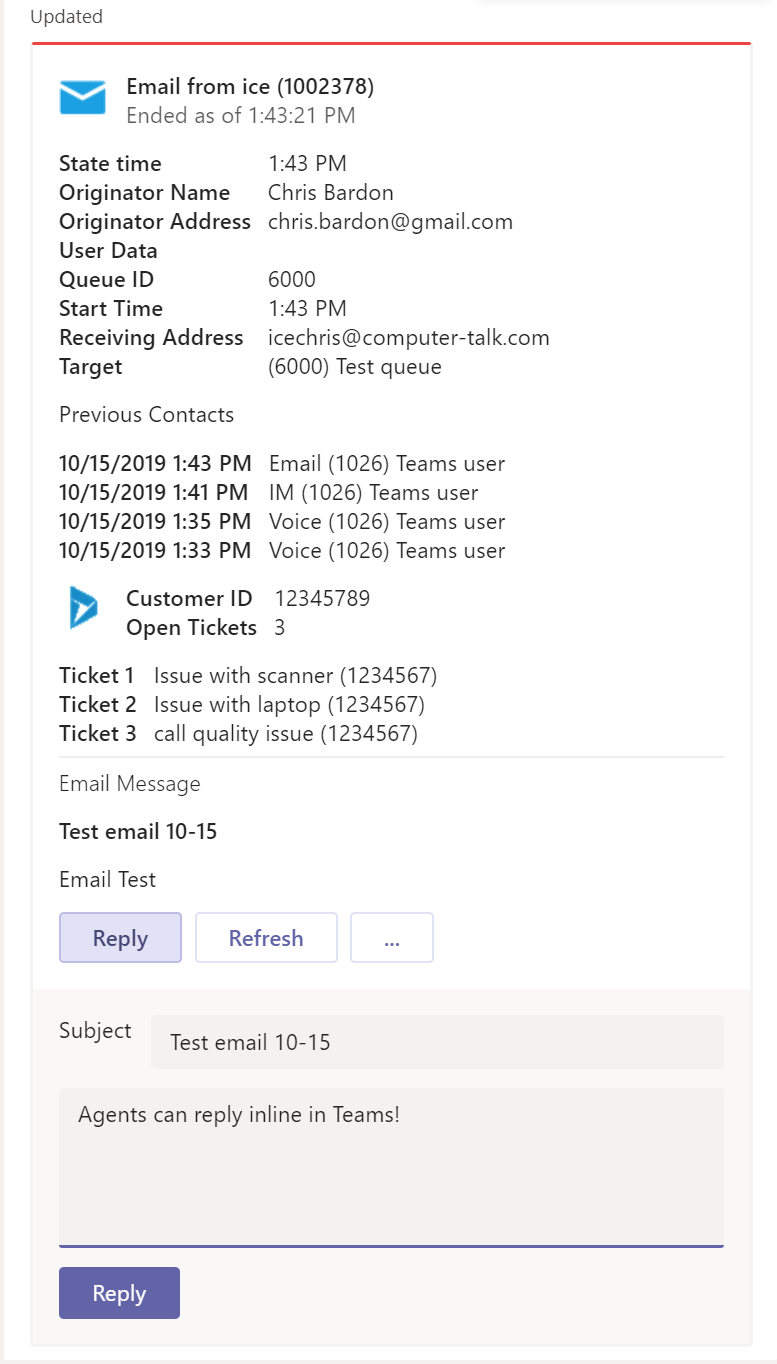Select the originator address chris.bardon@gmail.com
This screenshot has height=1364, width=777.
390,222
